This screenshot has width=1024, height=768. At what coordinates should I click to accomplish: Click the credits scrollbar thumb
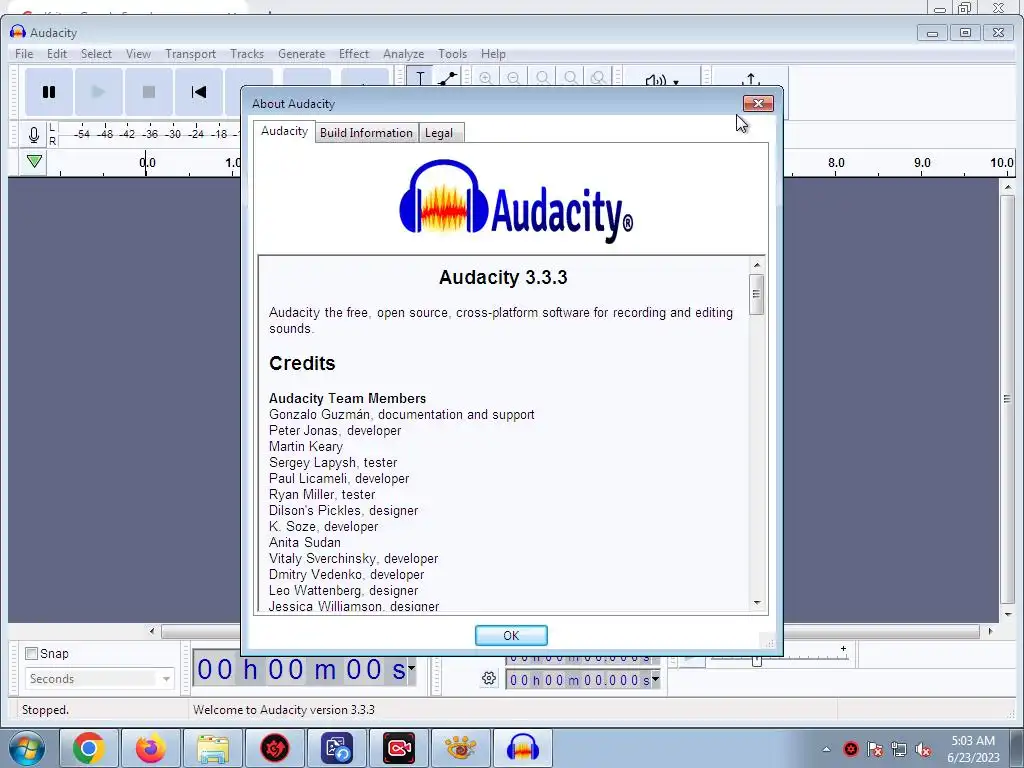click(x=757, y=295)
